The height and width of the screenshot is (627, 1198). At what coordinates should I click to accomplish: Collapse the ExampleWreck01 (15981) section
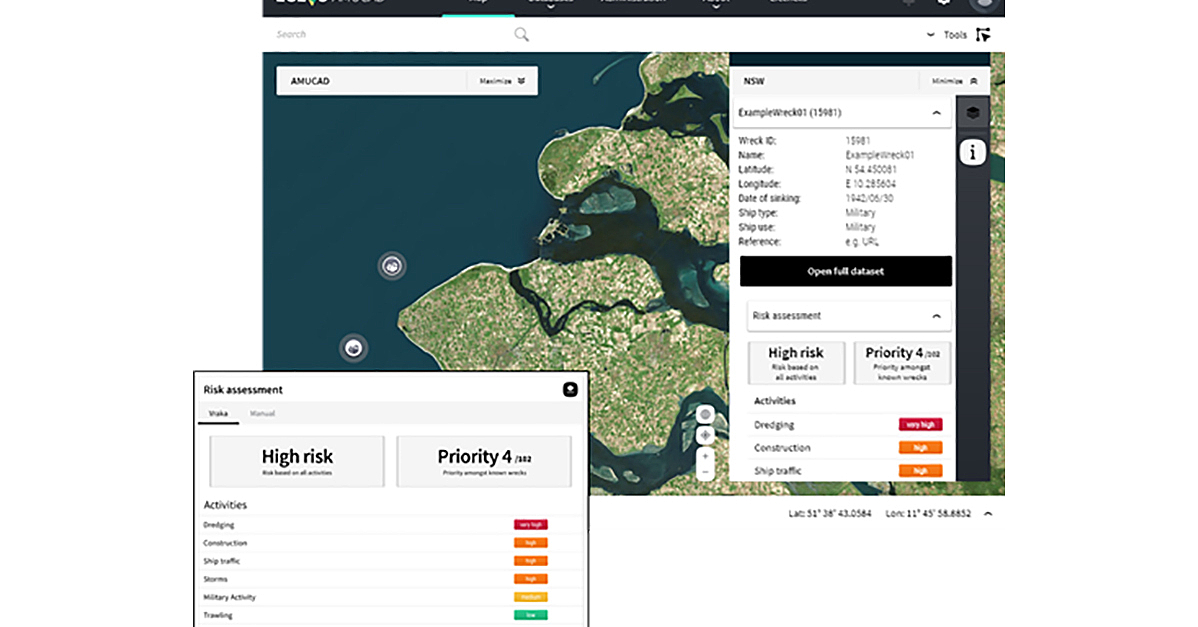[x=938, y=113]
